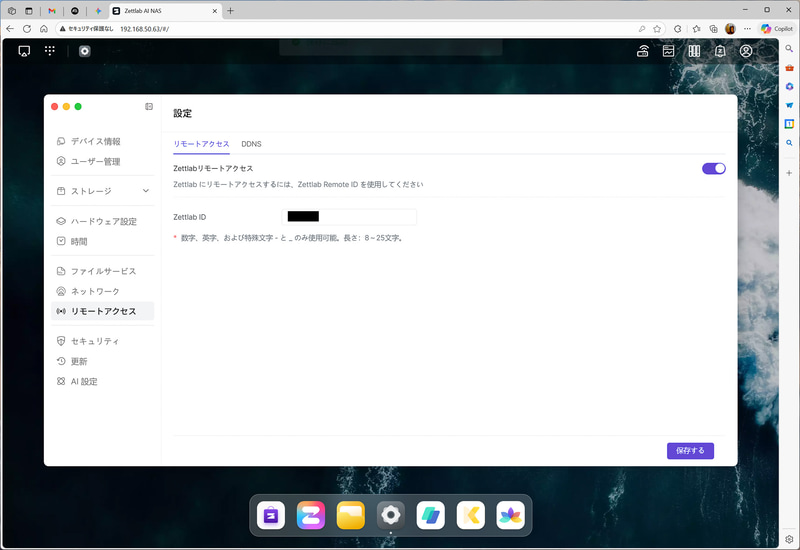Open the resource monitor icon
Screen dimensions: 800x550
(x=668, y=51)
